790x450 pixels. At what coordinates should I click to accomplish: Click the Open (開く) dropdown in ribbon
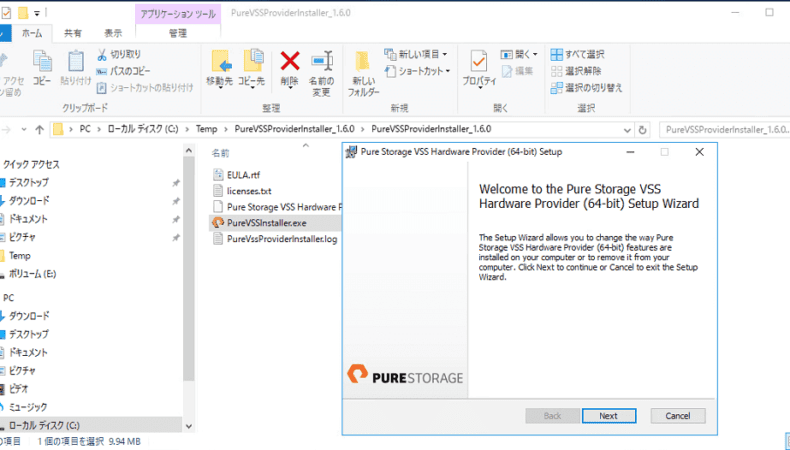pos(519,54)
